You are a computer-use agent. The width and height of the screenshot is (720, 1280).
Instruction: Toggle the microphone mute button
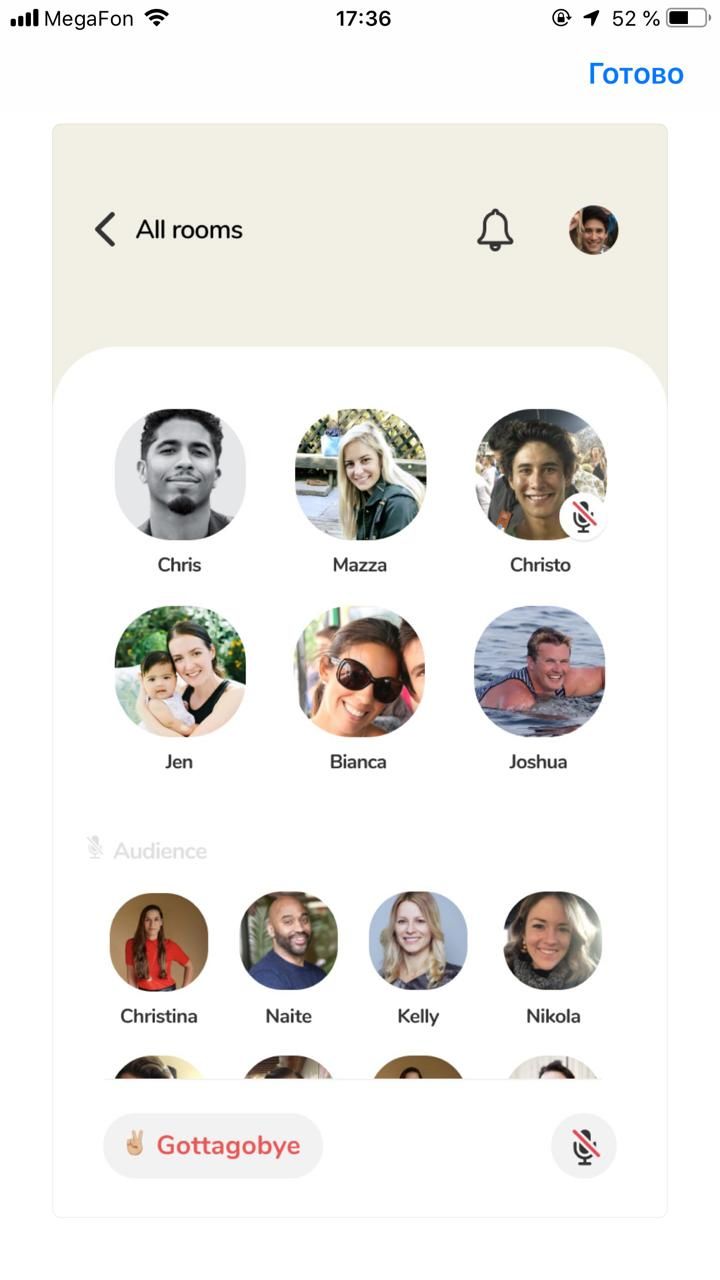[584, 1146]
